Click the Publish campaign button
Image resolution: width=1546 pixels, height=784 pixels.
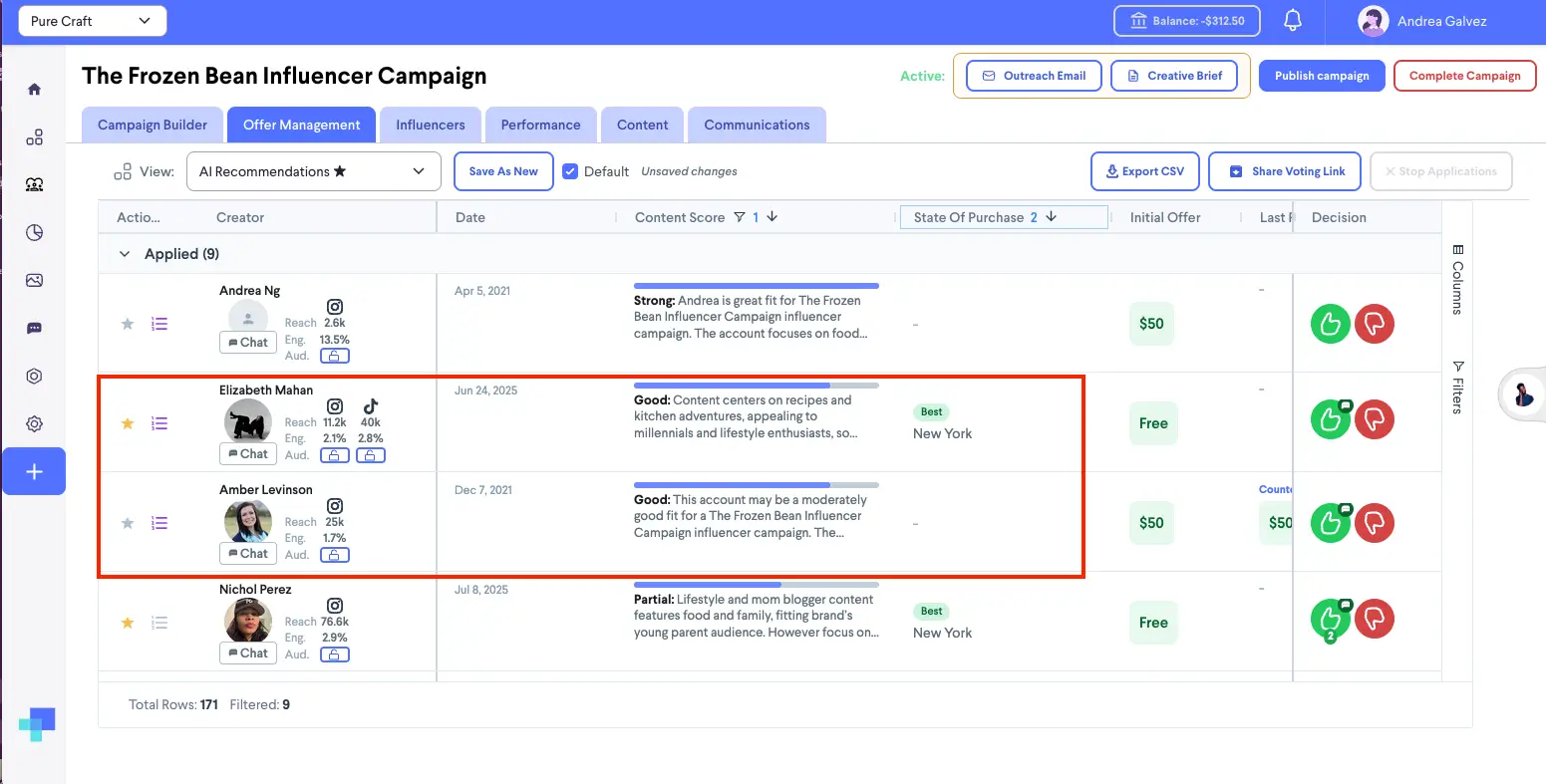(x=1322, y=76)
